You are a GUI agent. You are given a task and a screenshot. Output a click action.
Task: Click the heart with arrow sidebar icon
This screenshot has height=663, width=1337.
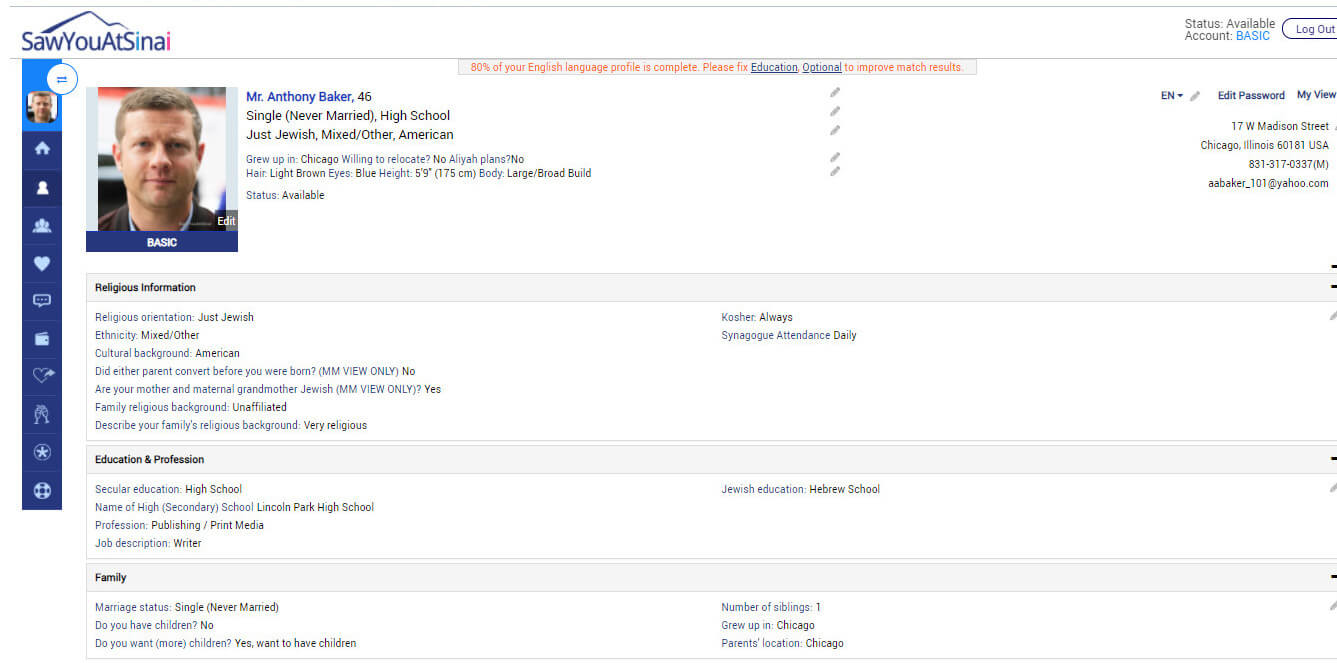pyautogui.click(x=42, y=375)
